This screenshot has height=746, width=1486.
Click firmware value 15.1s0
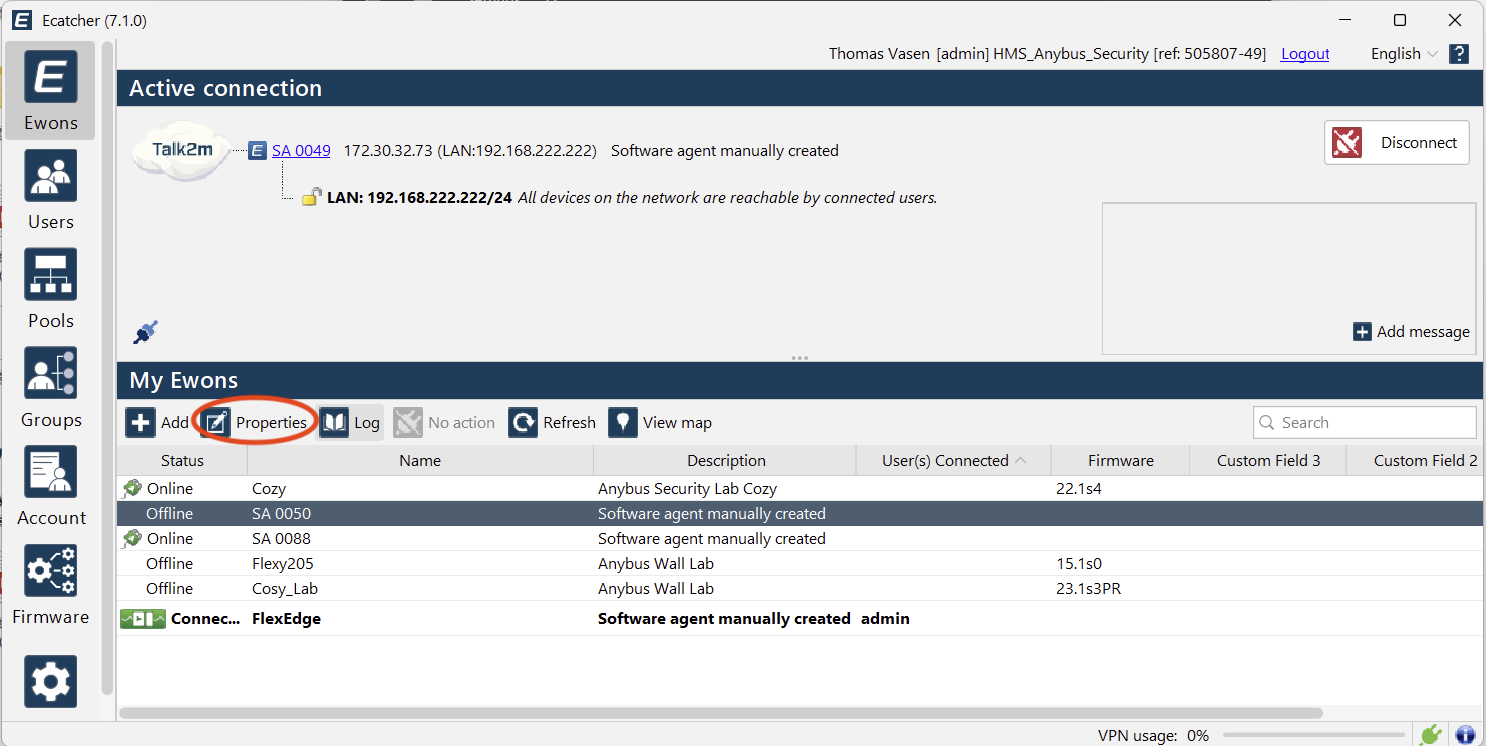point(1079,564)
